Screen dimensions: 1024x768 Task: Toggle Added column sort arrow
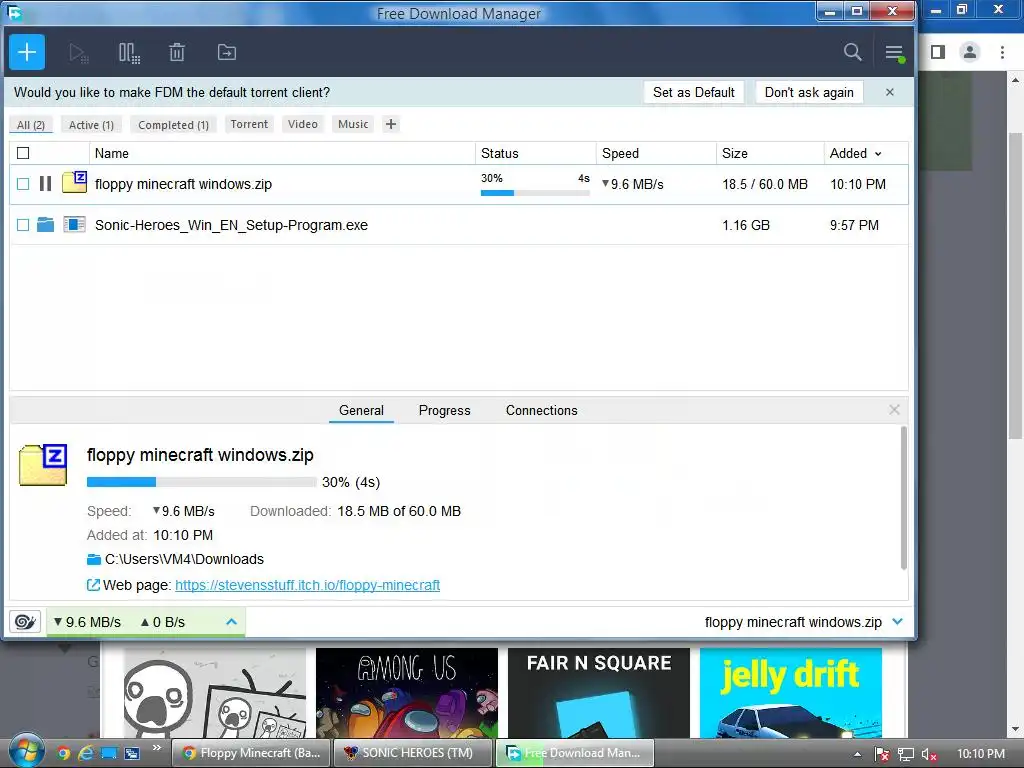(x=878, y=154)
